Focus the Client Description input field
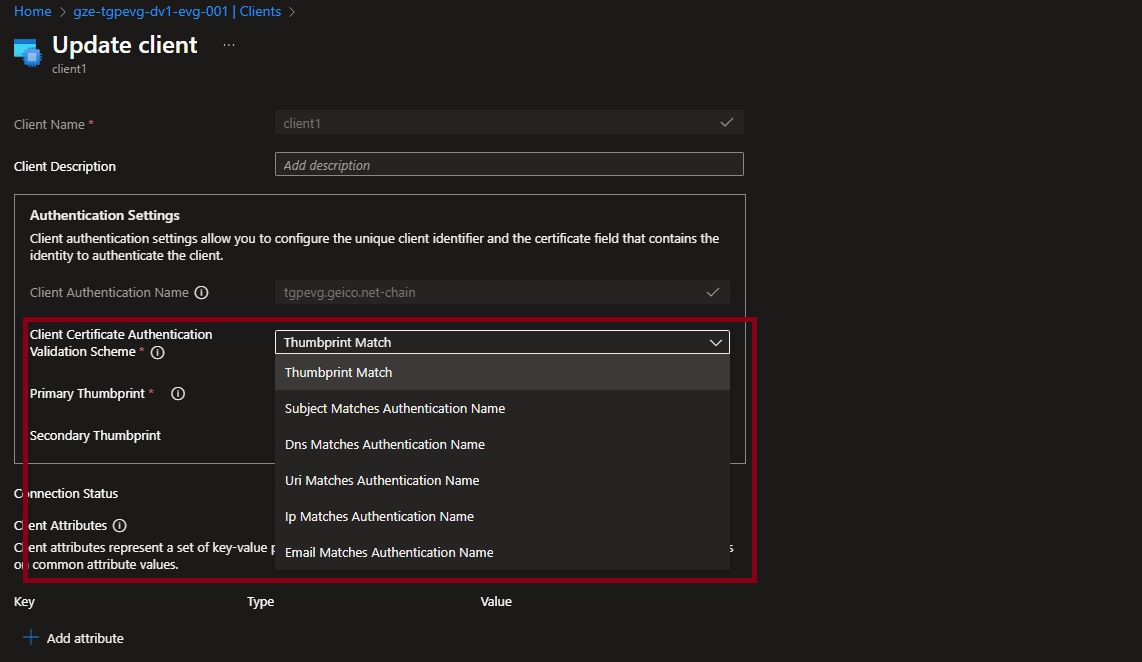This screenshot has width=1142, height=662. (509, 165)
